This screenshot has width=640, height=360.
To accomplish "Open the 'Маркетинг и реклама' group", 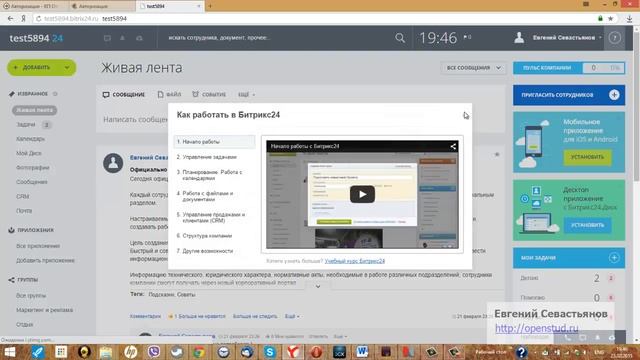I will [x=44, y=310].
